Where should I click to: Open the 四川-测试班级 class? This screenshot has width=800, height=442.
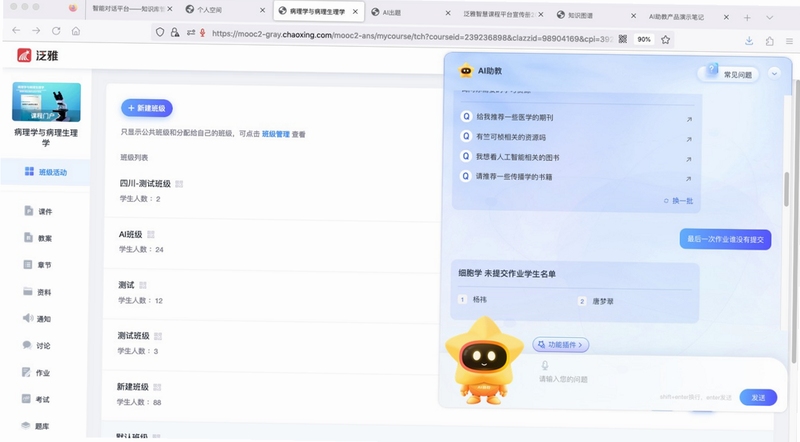click(145, 184)
